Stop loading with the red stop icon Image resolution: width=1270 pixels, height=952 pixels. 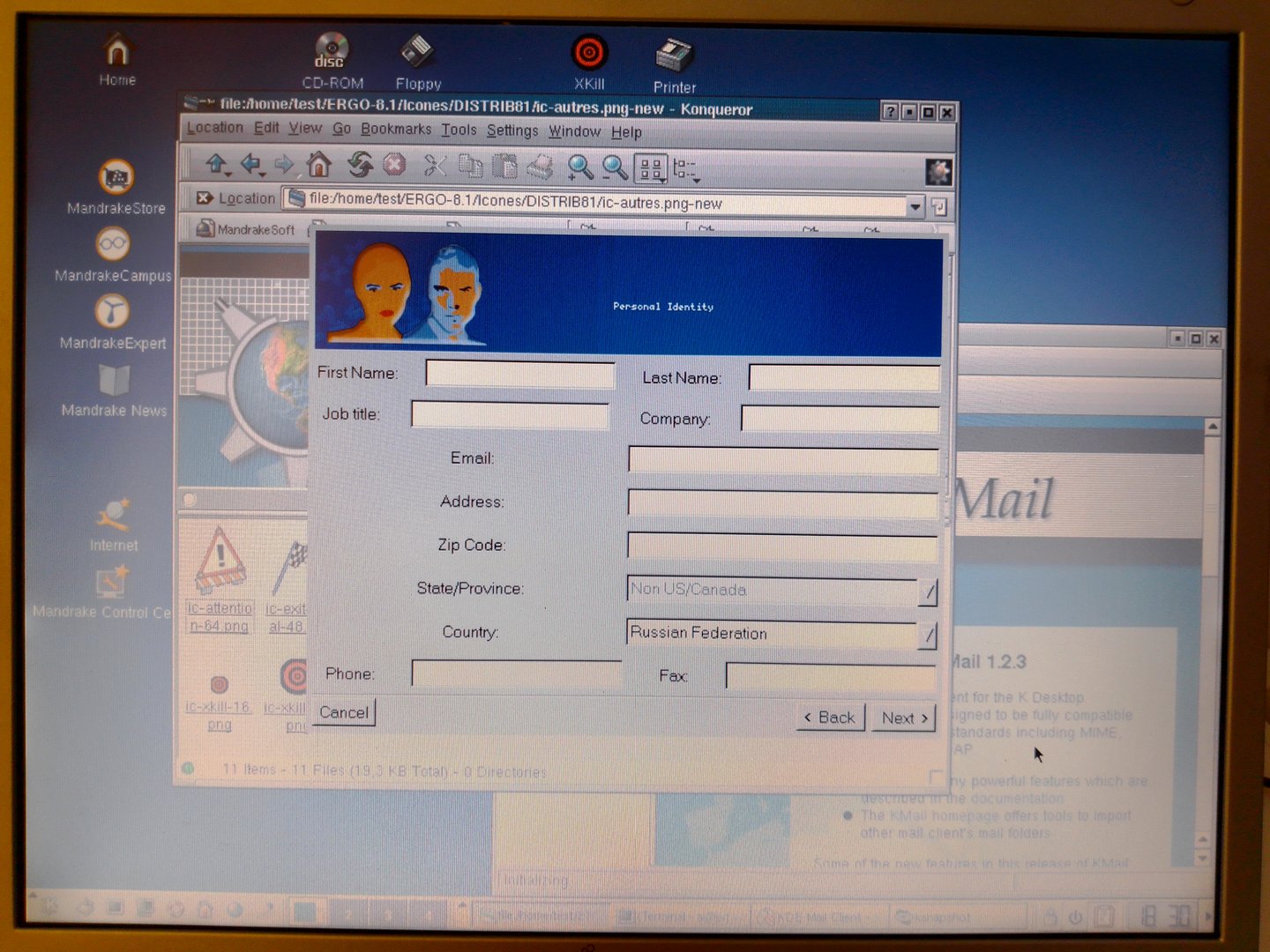point(394,165)
